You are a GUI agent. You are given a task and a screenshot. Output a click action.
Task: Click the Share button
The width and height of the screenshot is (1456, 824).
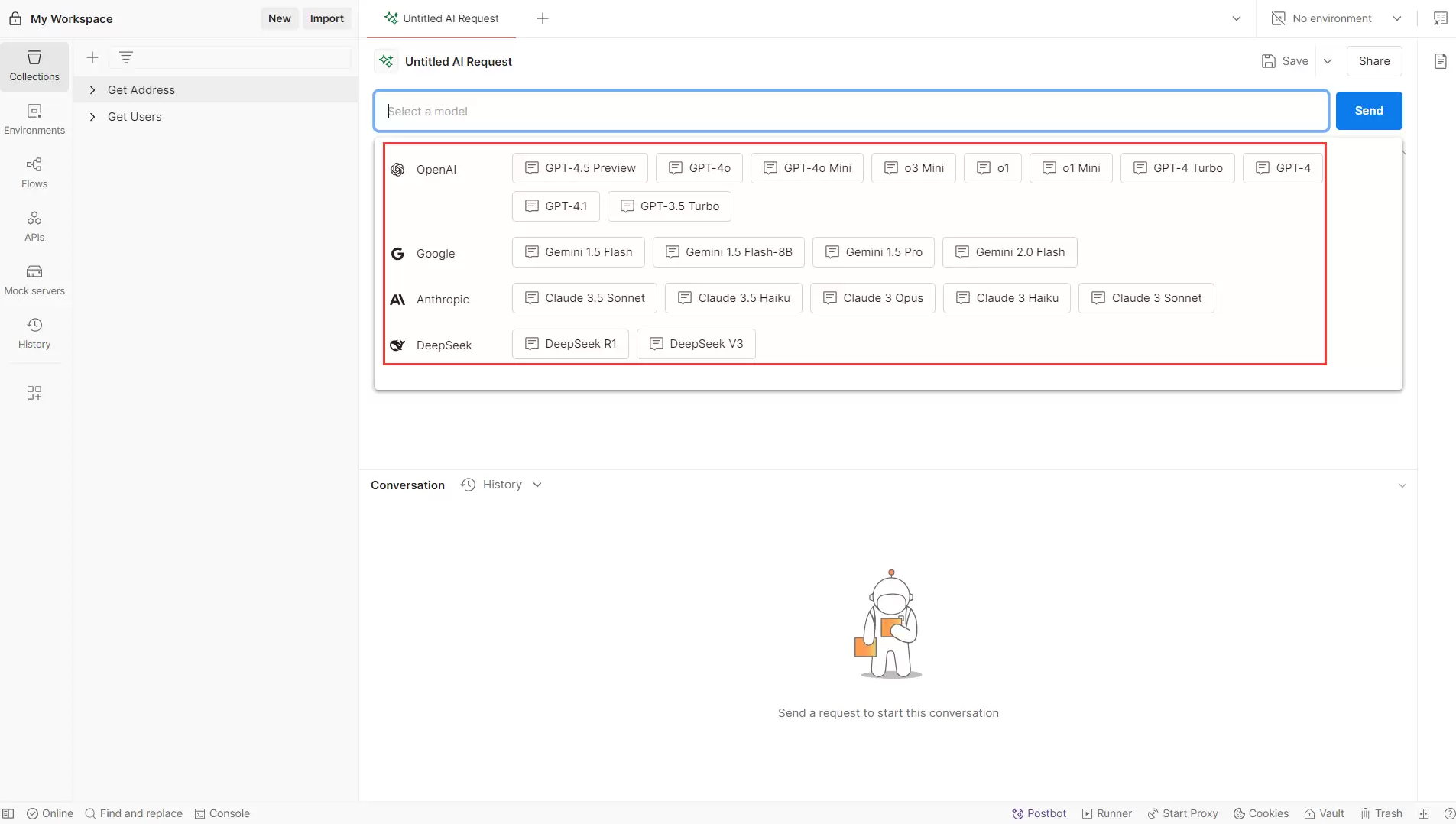point(1374,61)
